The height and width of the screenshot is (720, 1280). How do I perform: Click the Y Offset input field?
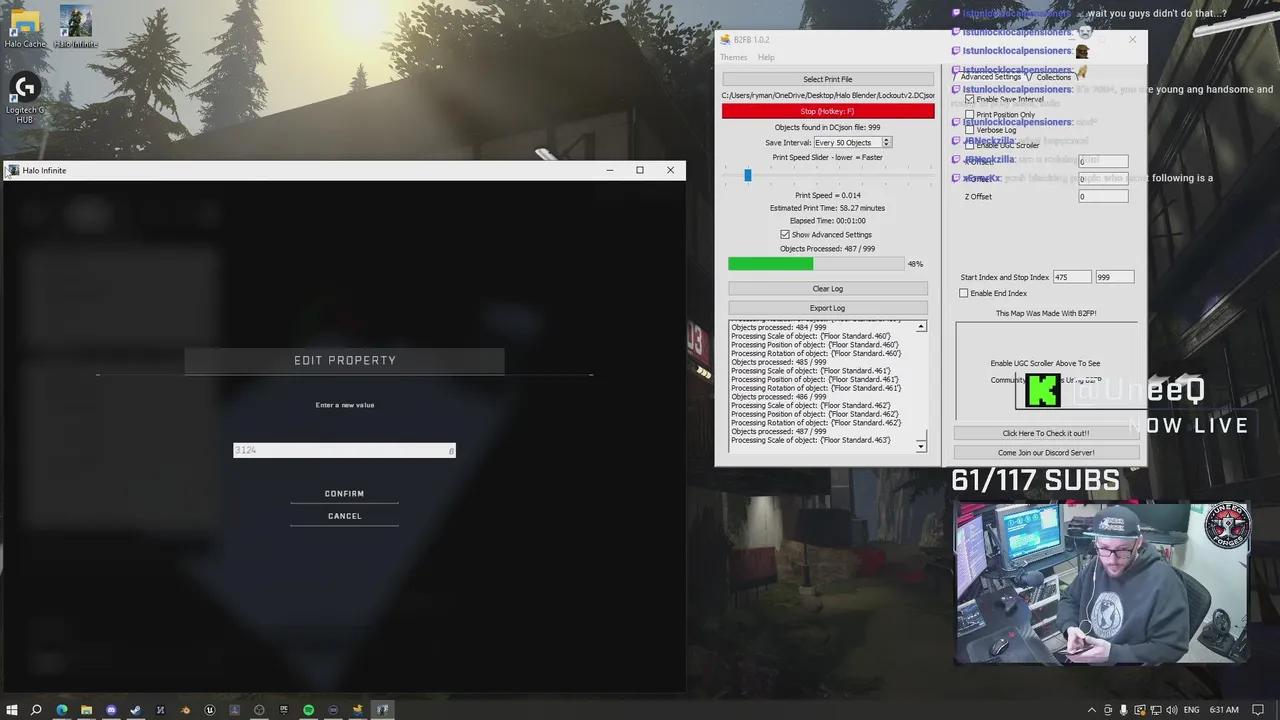coord(1103,178)
